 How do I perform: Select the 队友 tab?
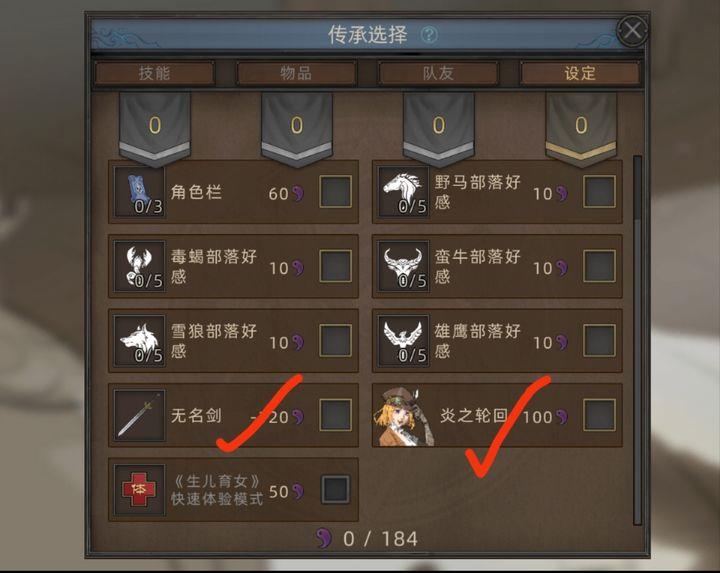point(438,73)
